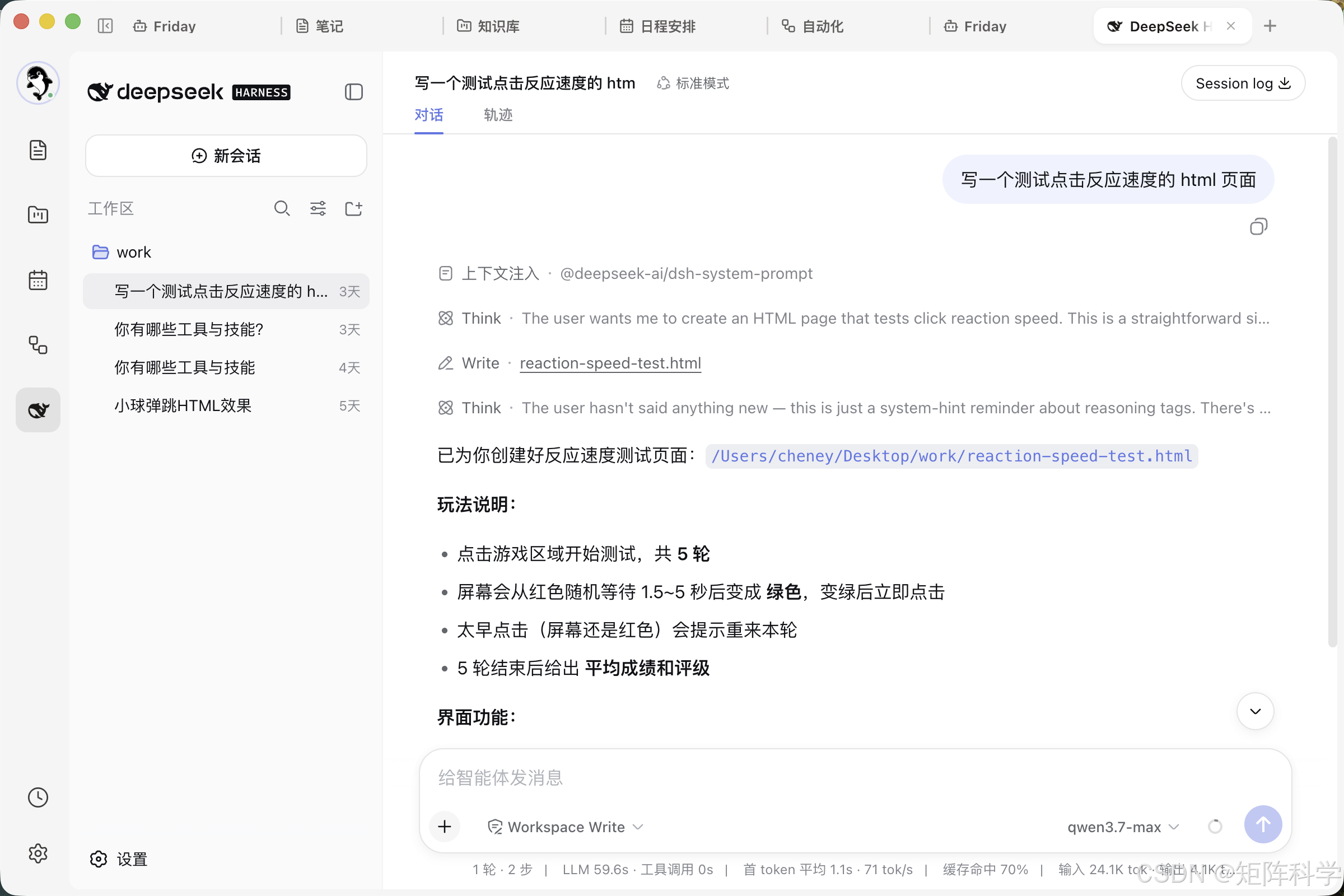Image resolution: width=1344 pixels, height=896 pixels.
Task: Open the 笔记 tab
Action: click(320, 26)
